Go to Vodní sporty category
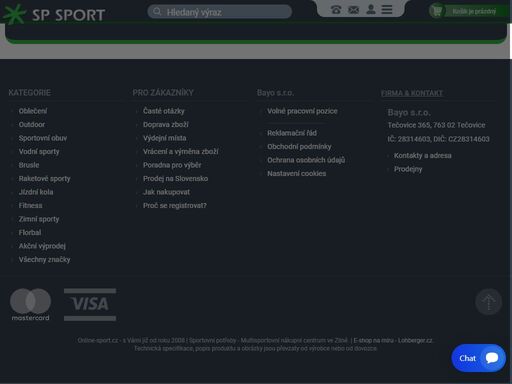 (39, 152)
